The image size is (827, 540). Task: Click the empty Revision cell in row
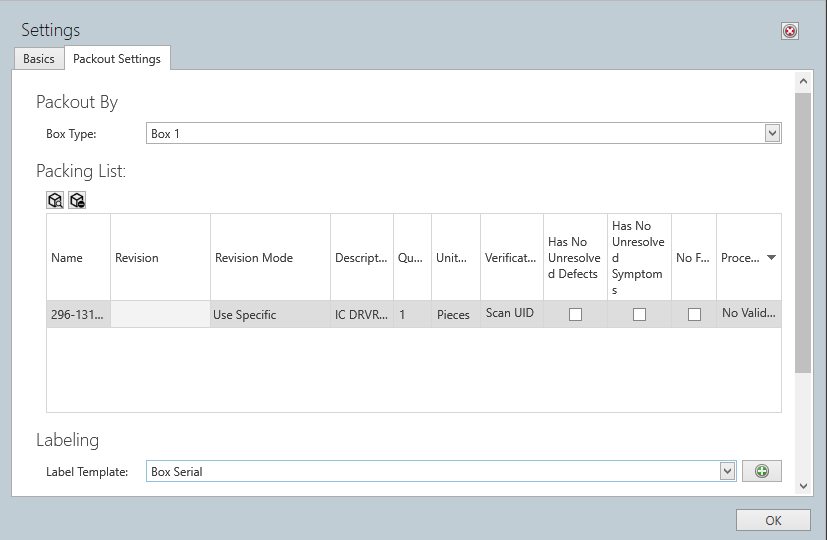160,314
